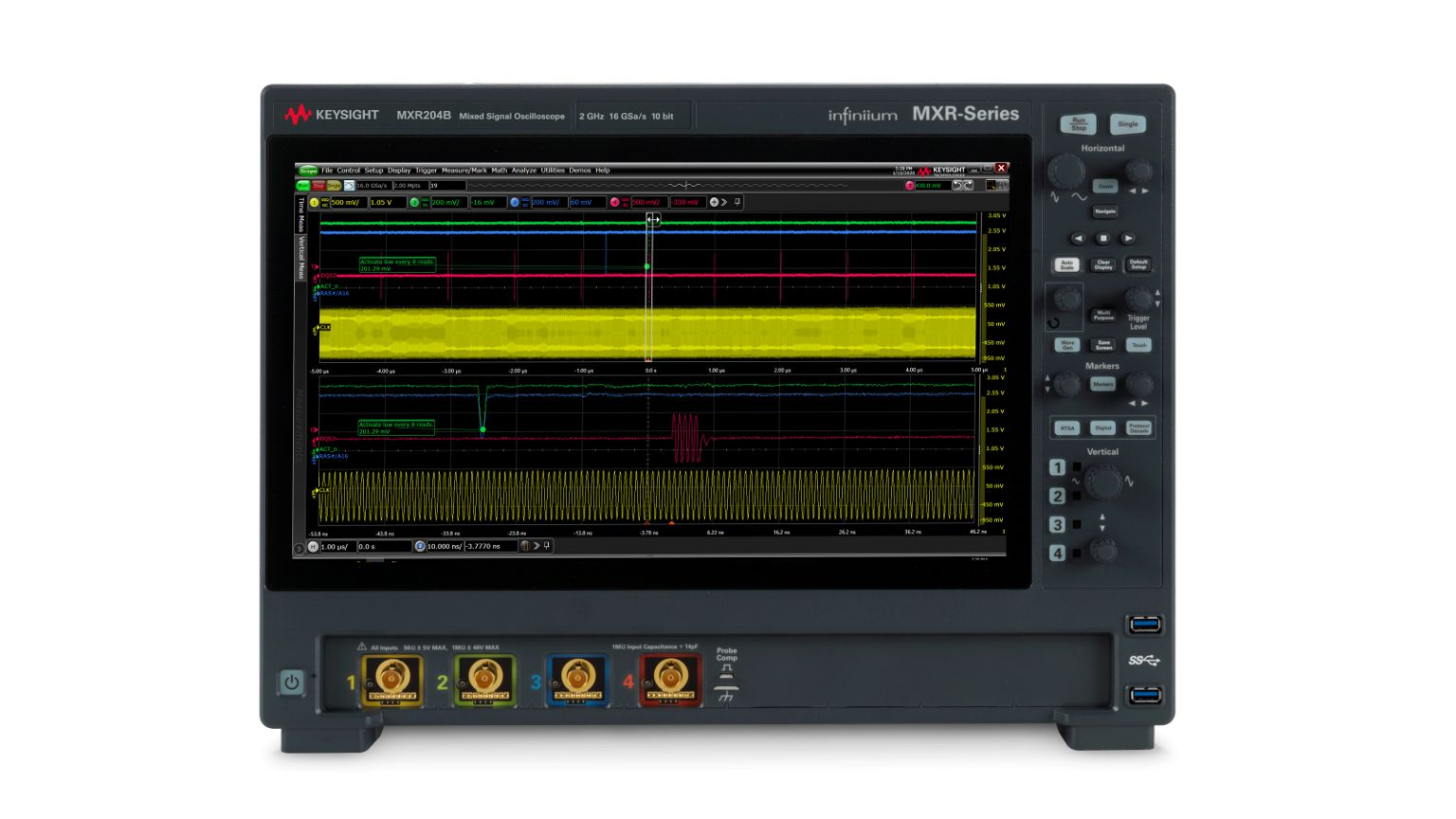1456x819 pixels.
Task: Expand the horizontal toolbar chevron arrow
Action: (537, 546)
